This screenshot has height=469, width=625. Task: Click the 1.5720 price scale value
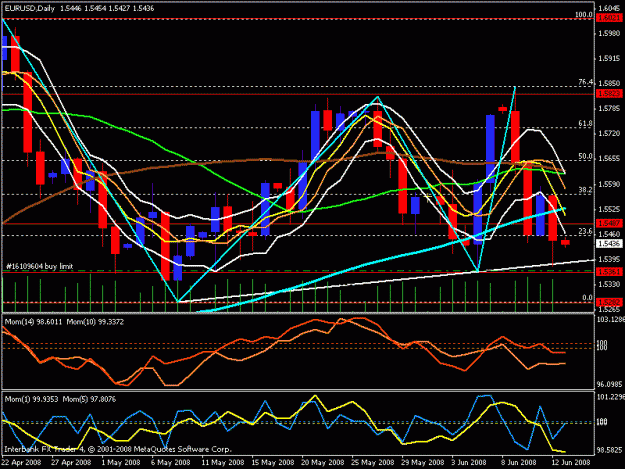[610, 133]
